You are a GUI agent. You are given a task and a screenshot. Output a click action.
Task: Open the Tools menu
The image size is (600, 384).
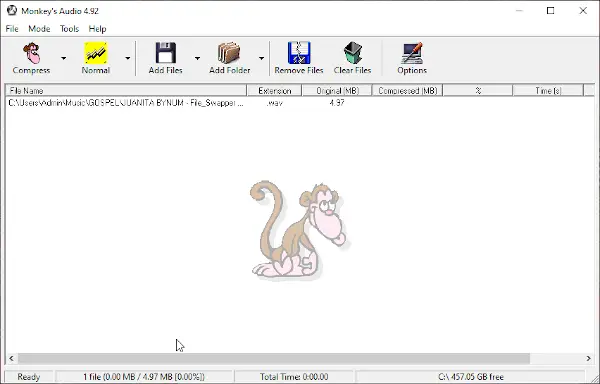[69, 29]
